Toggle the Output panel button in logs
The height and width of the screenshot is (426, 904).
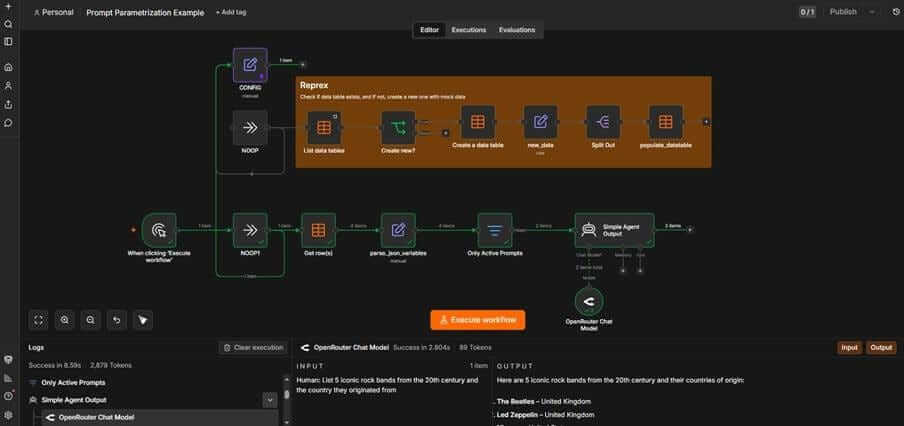tap(881, 348)
